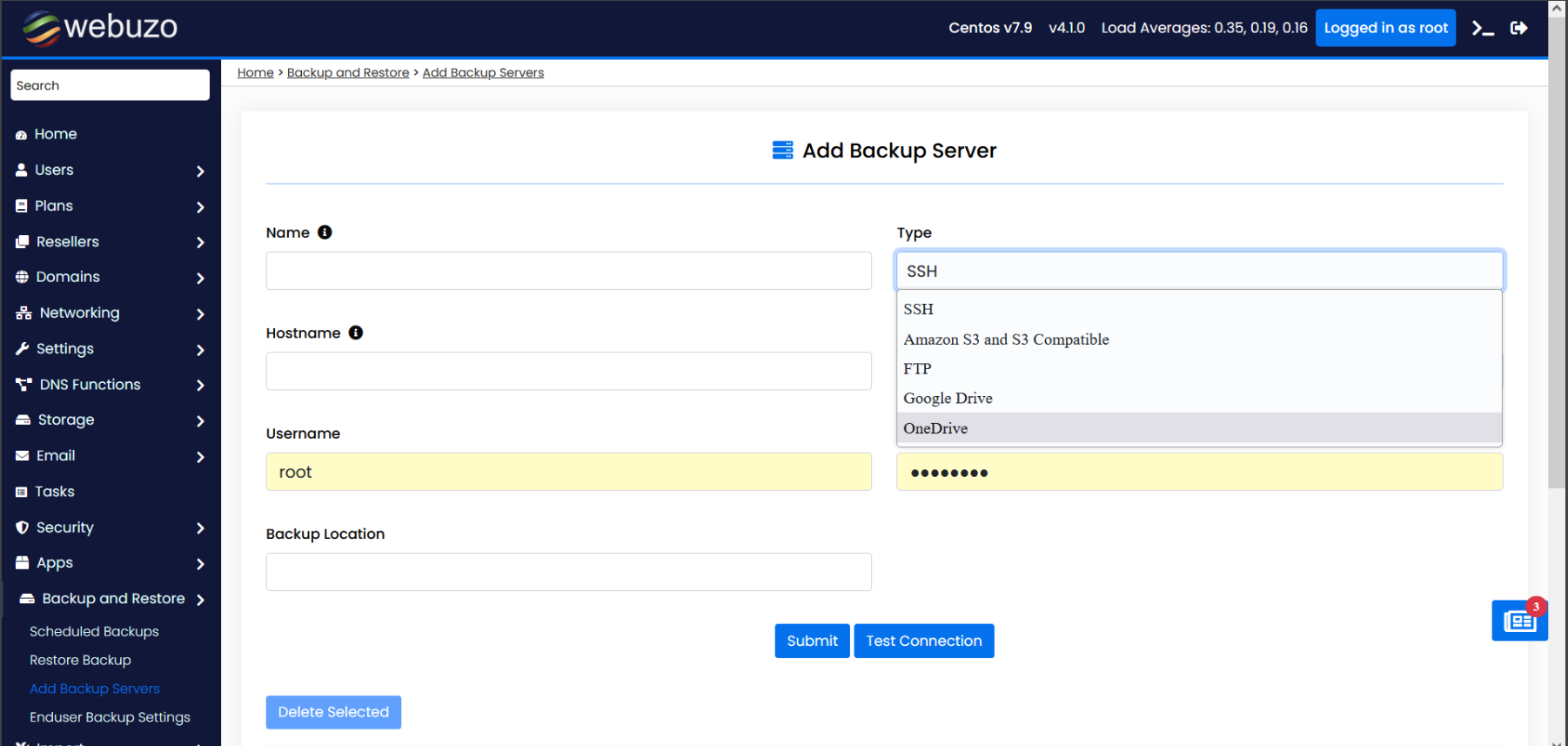Choose OneDrive from the Type dropdown

click(x=936, y=428)
